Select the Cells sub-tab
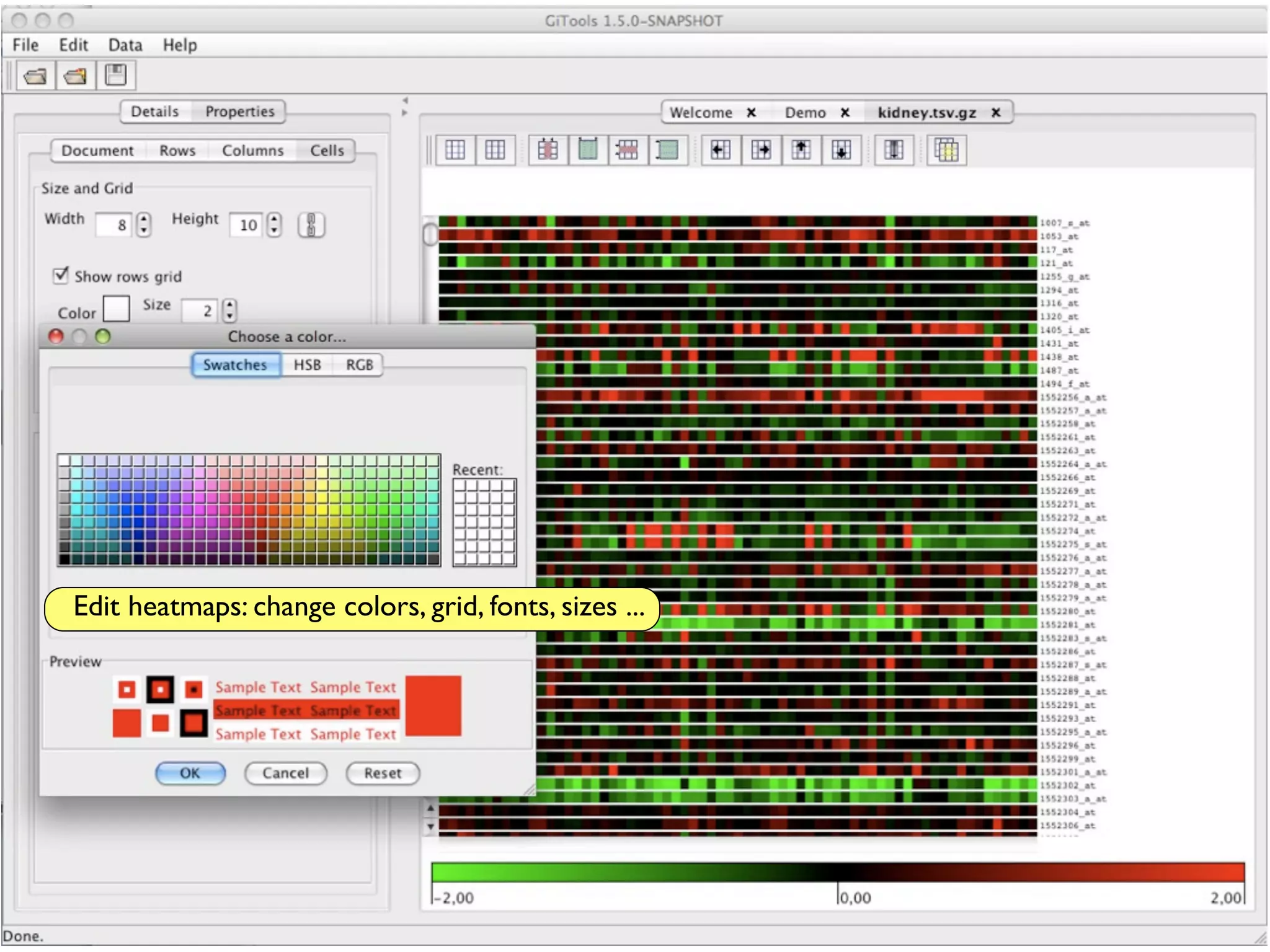The width and height of the screenshot is (1270, 952). click(327, 151)
